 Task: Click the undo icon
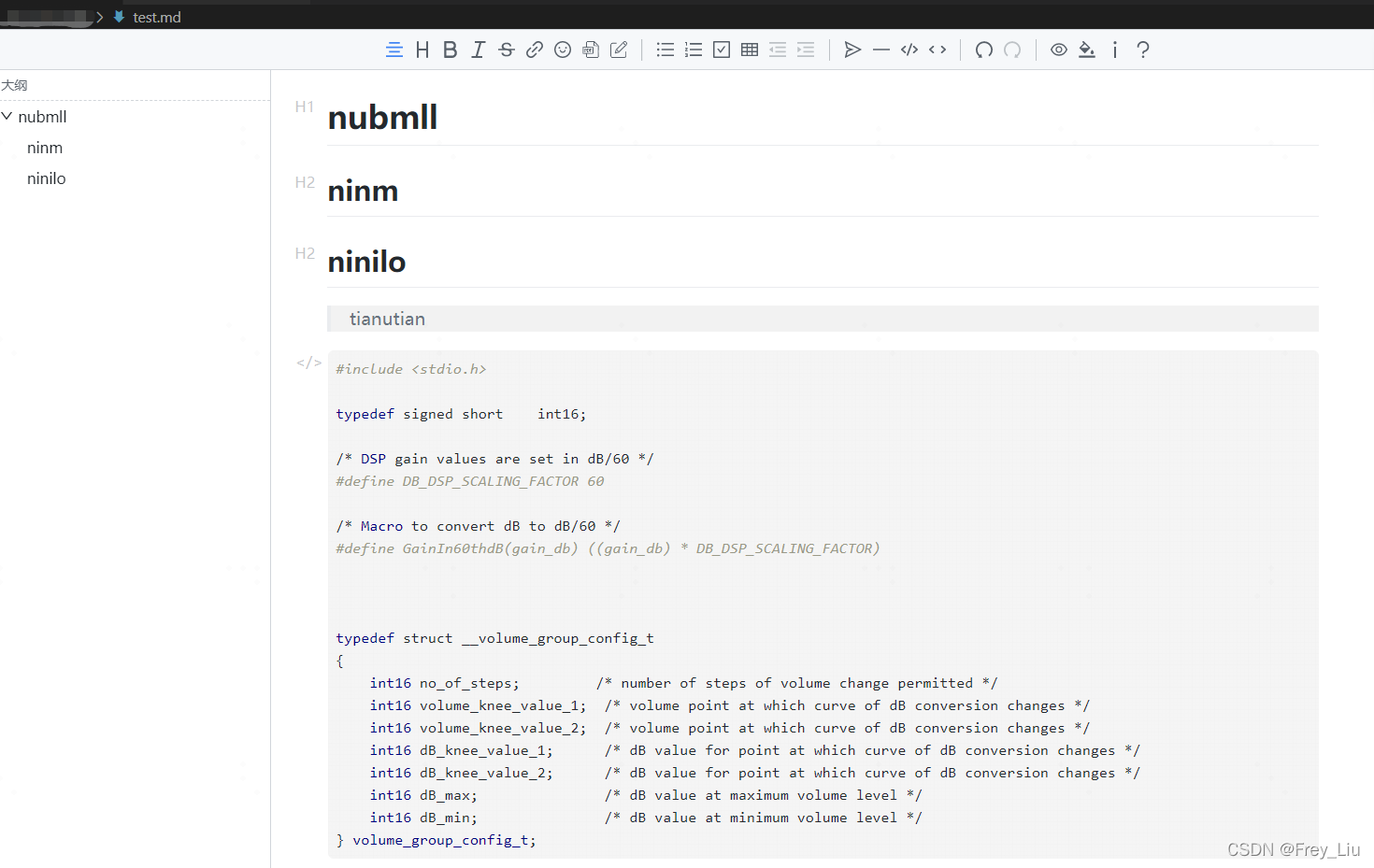point(983,50)
